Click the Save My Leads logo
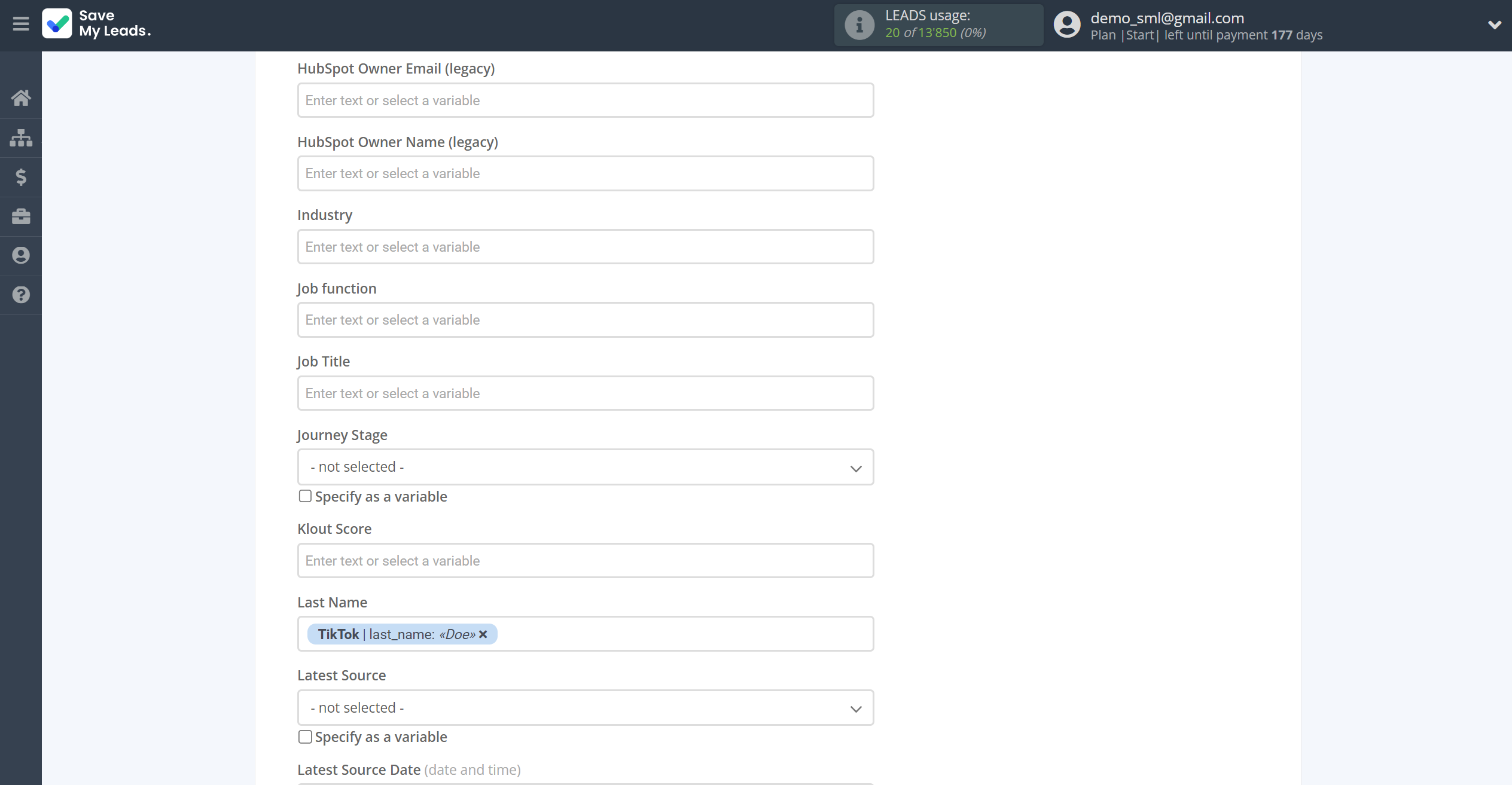 96,24
